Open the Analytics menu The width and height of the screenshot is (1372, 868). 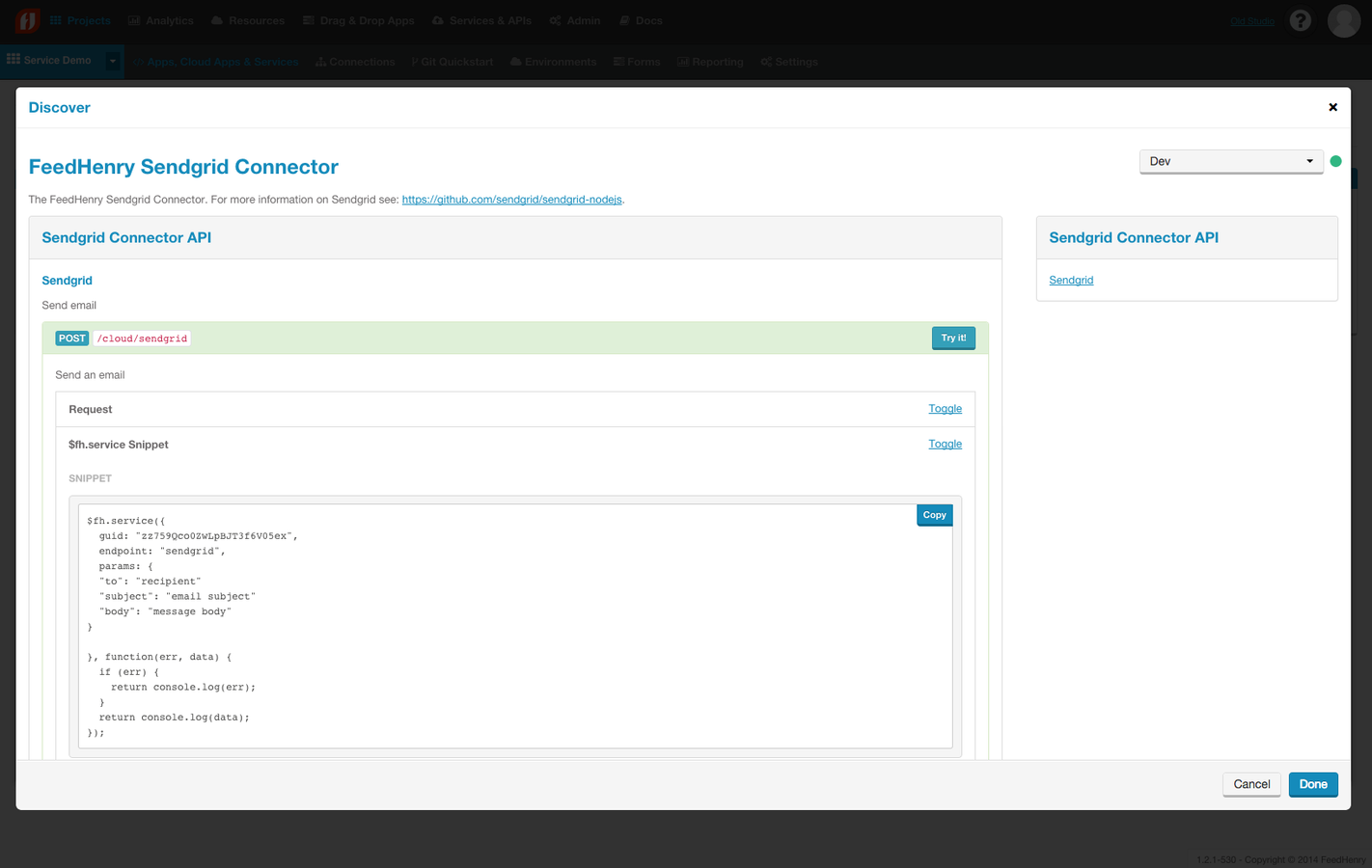161,20
